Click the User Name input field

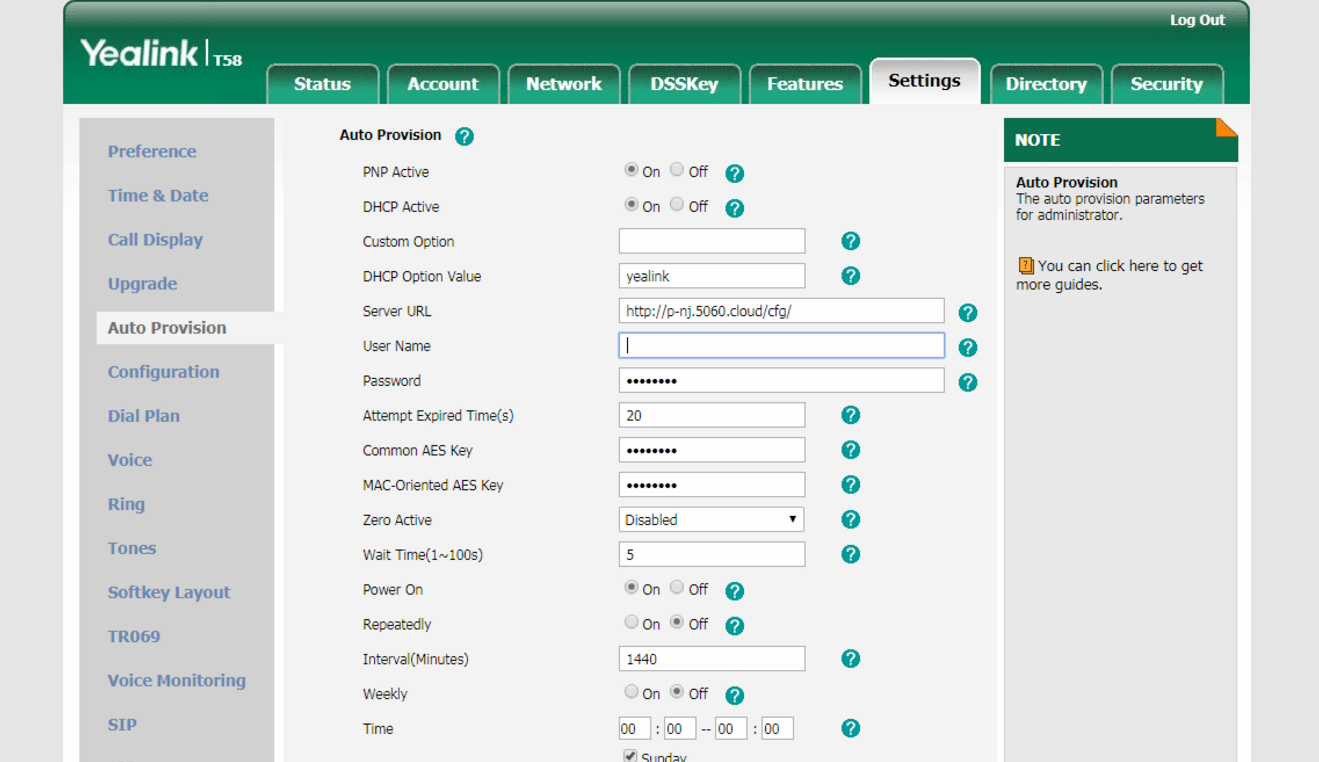point(781,346)
